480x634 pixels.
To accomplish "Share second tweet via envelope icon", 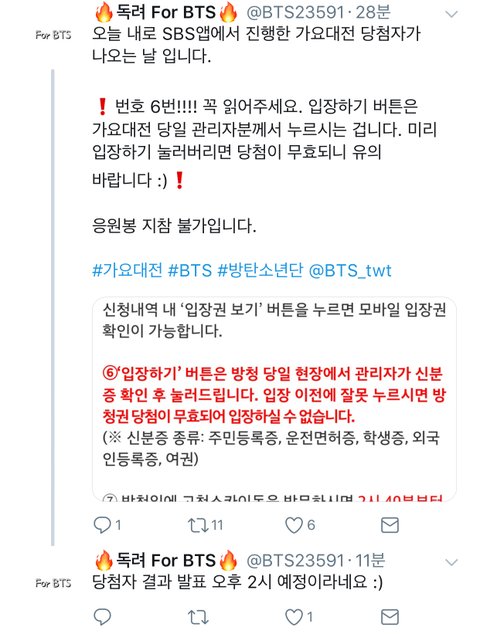I will point(390,617).
